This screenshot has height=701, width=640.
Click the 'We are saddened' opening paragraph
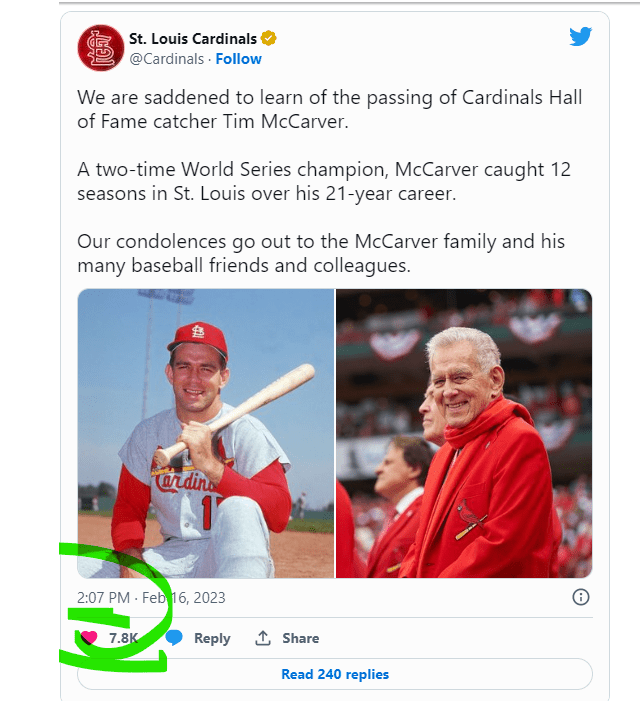(x=330, y=109)
